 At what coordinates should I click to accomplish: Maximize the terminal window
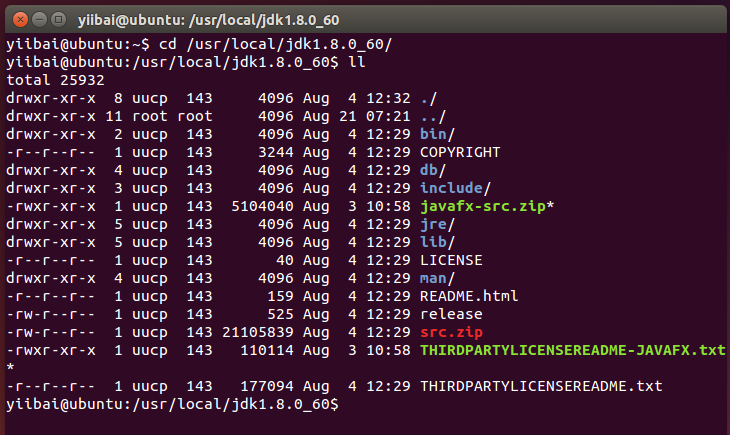[x=58, y=20]
